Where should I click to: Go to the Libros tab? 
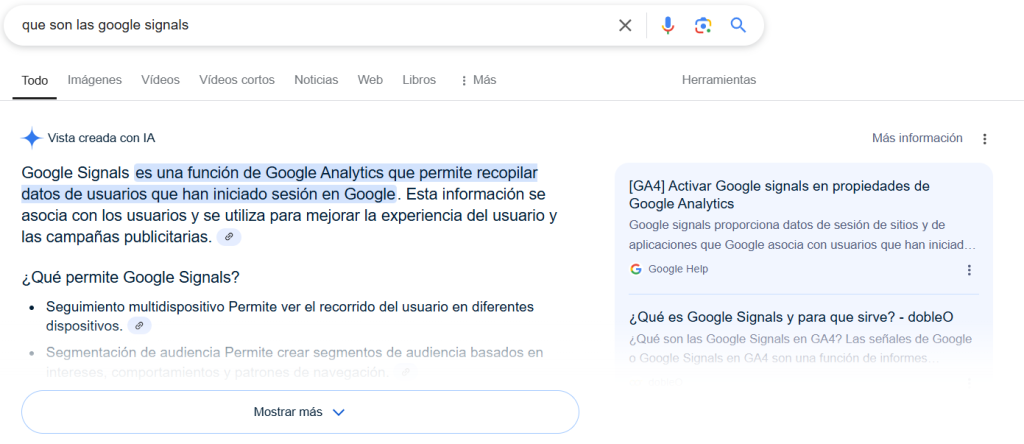coord(419,80)
